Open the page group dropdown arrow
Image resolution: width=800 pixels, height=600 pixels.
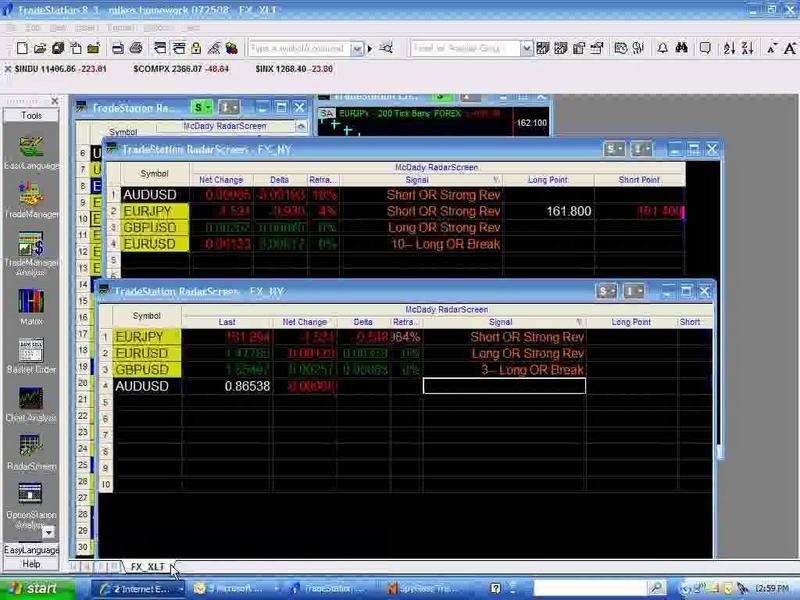[527, 48]
